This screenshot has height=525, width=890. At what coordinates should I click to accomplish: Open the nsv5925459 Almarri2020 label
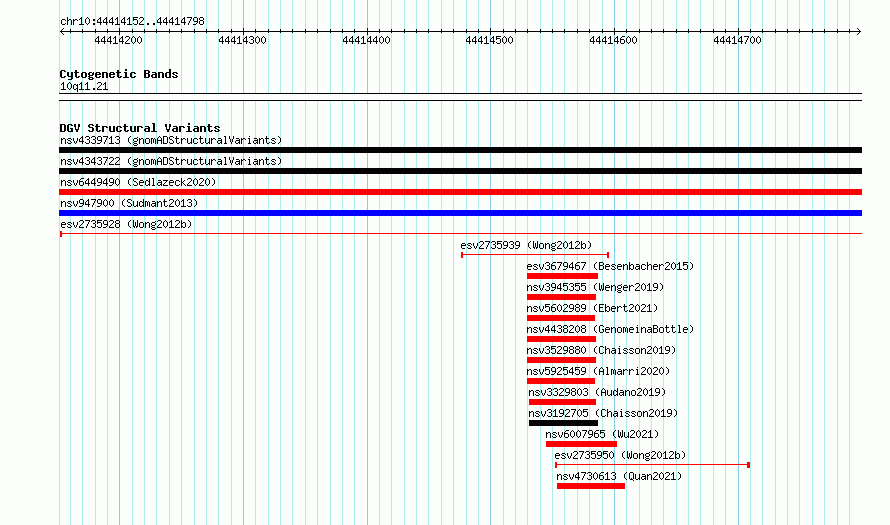pyautogui.click(x=598, y=371)
